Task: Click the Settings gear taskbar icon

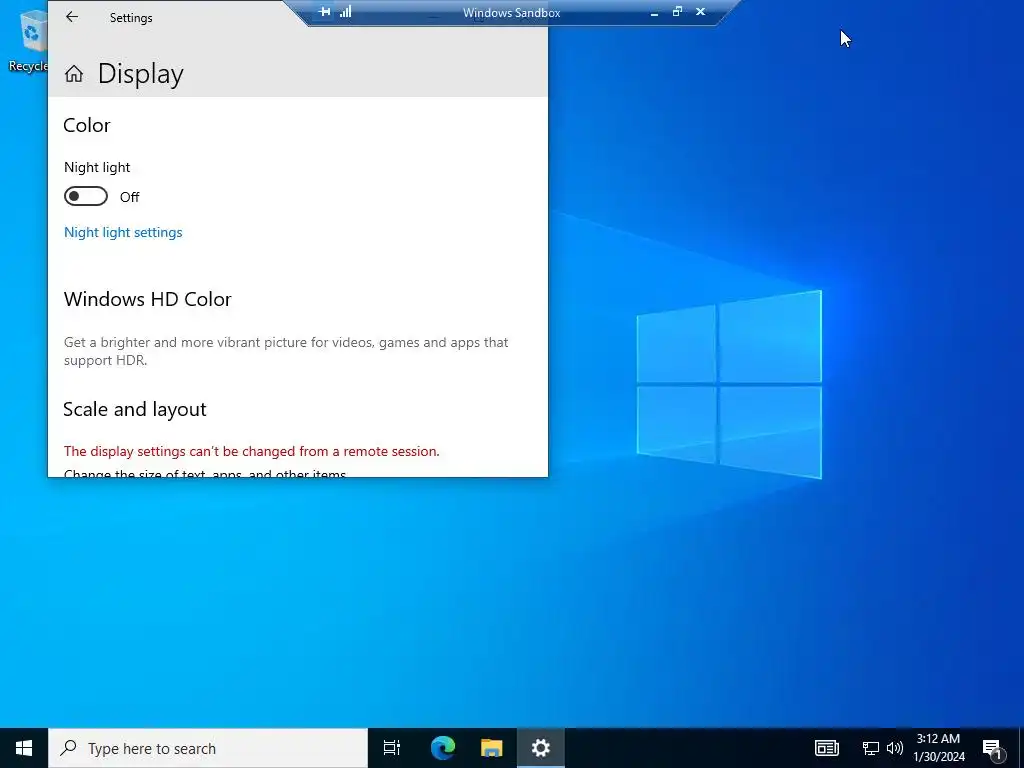Action: click(541, 748)
